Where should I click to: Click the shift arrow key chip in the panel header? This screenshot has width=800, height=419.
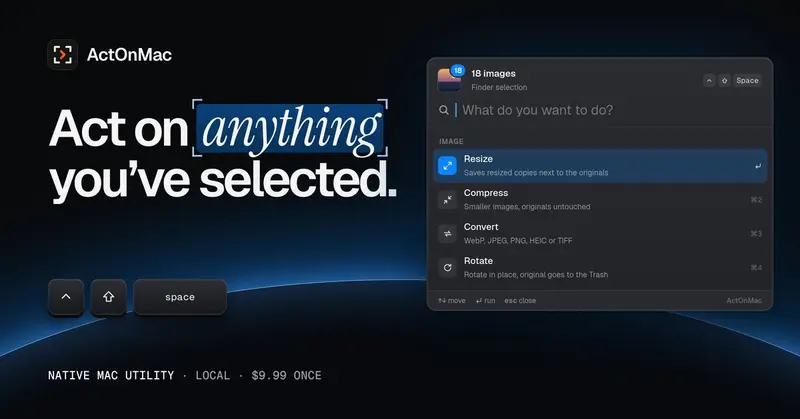point(724,81)
